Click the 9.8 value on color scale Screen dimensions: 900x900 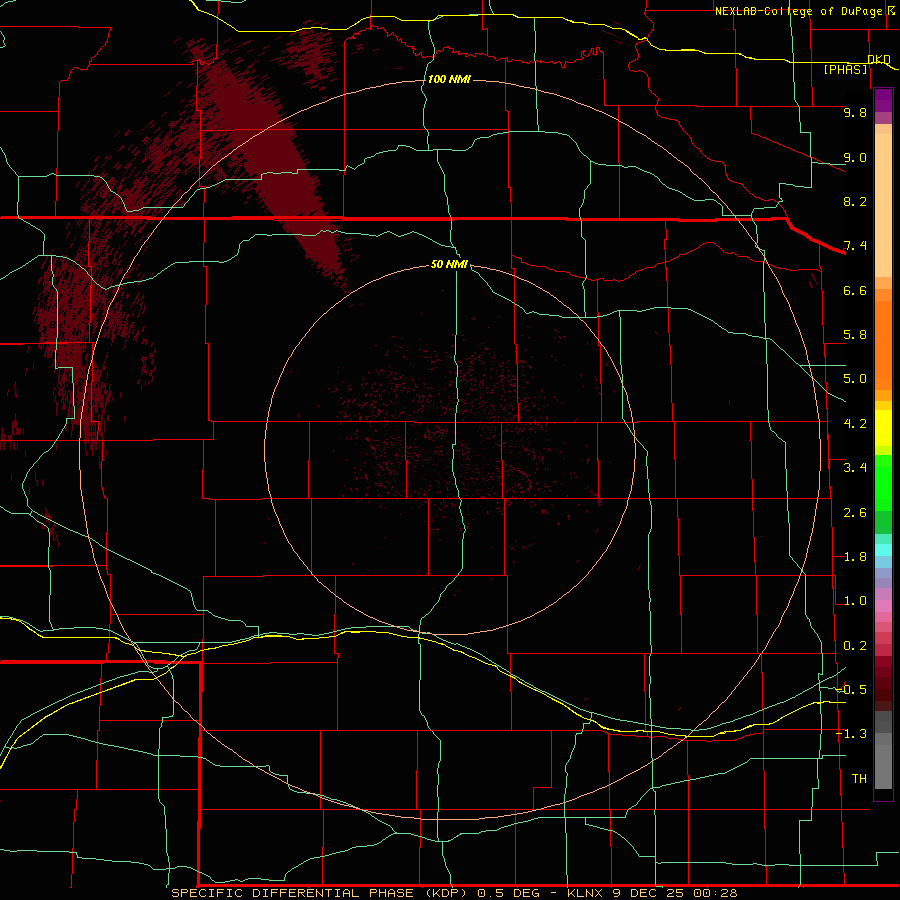pos(855,112)
